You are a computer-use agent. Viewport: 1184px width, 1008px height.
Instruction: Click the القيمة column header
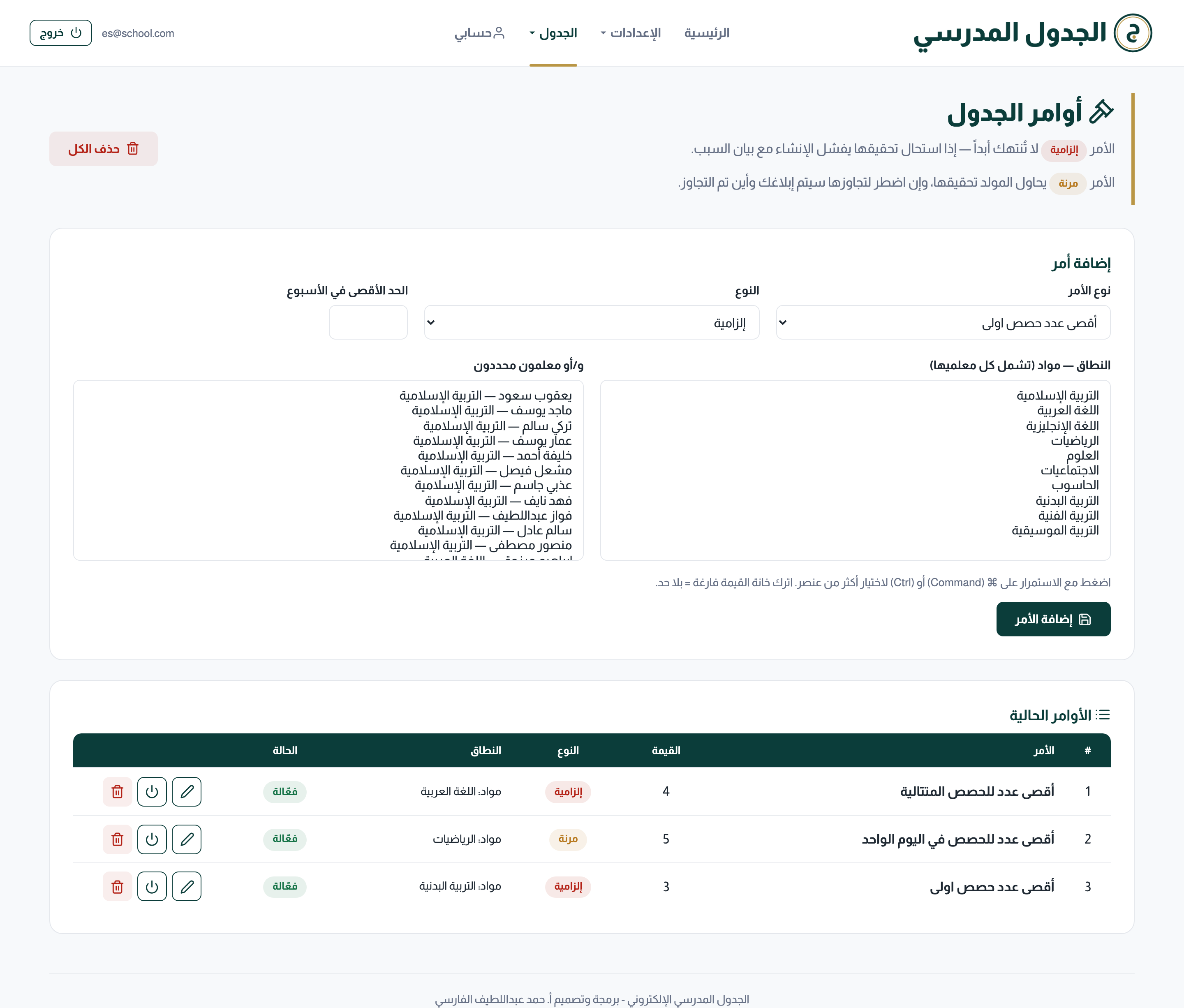pos(666,750)
